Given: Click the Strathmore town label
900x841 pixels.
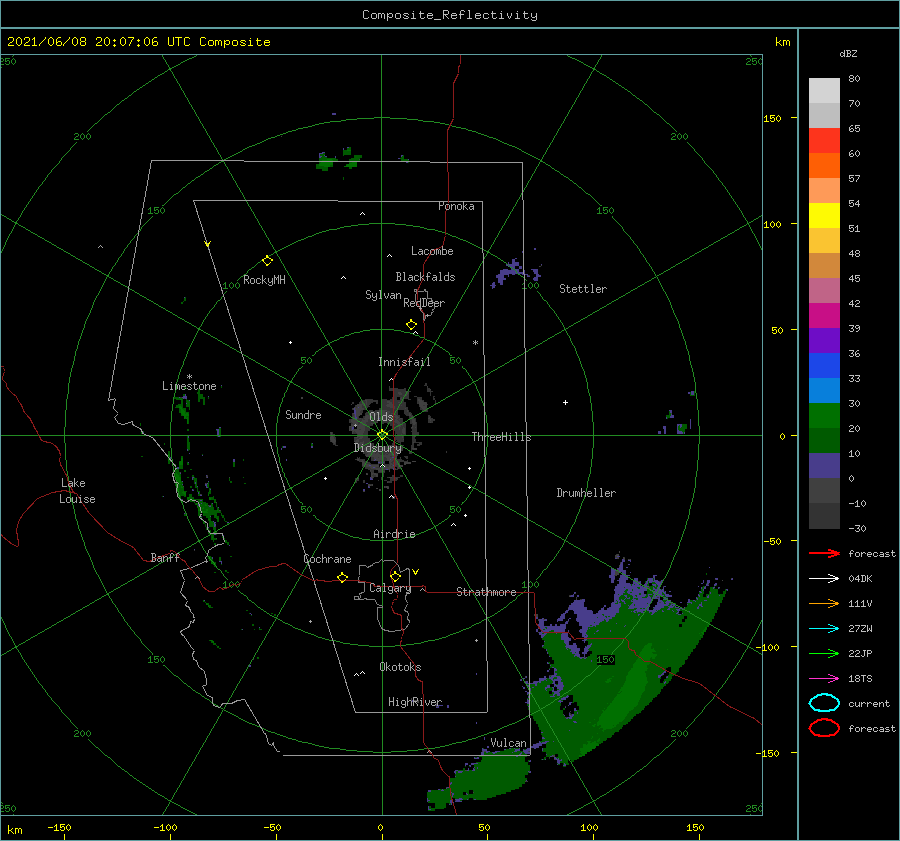Looking at the screenshot, I should pos(486,592).
